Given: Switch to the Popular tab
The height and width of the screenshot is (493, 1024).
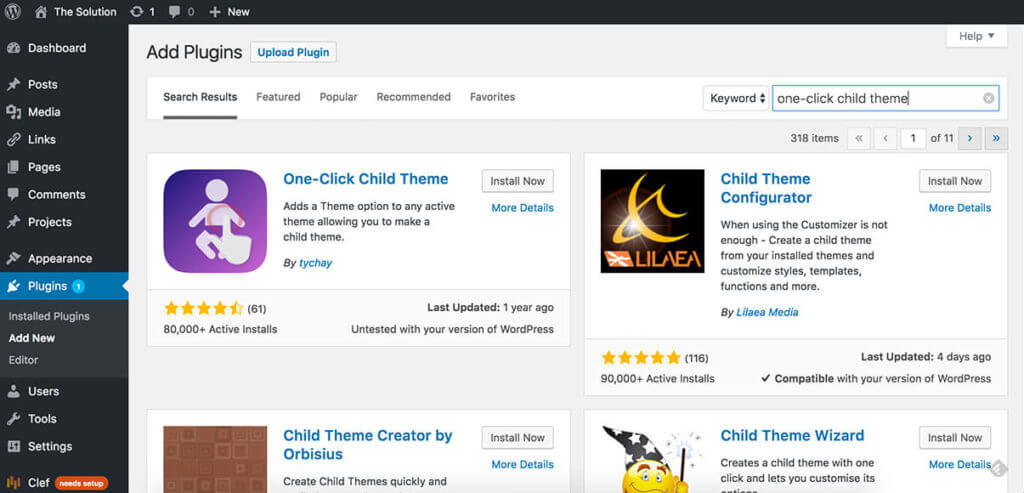Looking at the screenshot, I should pyautogui.click(x=338, y=97).
